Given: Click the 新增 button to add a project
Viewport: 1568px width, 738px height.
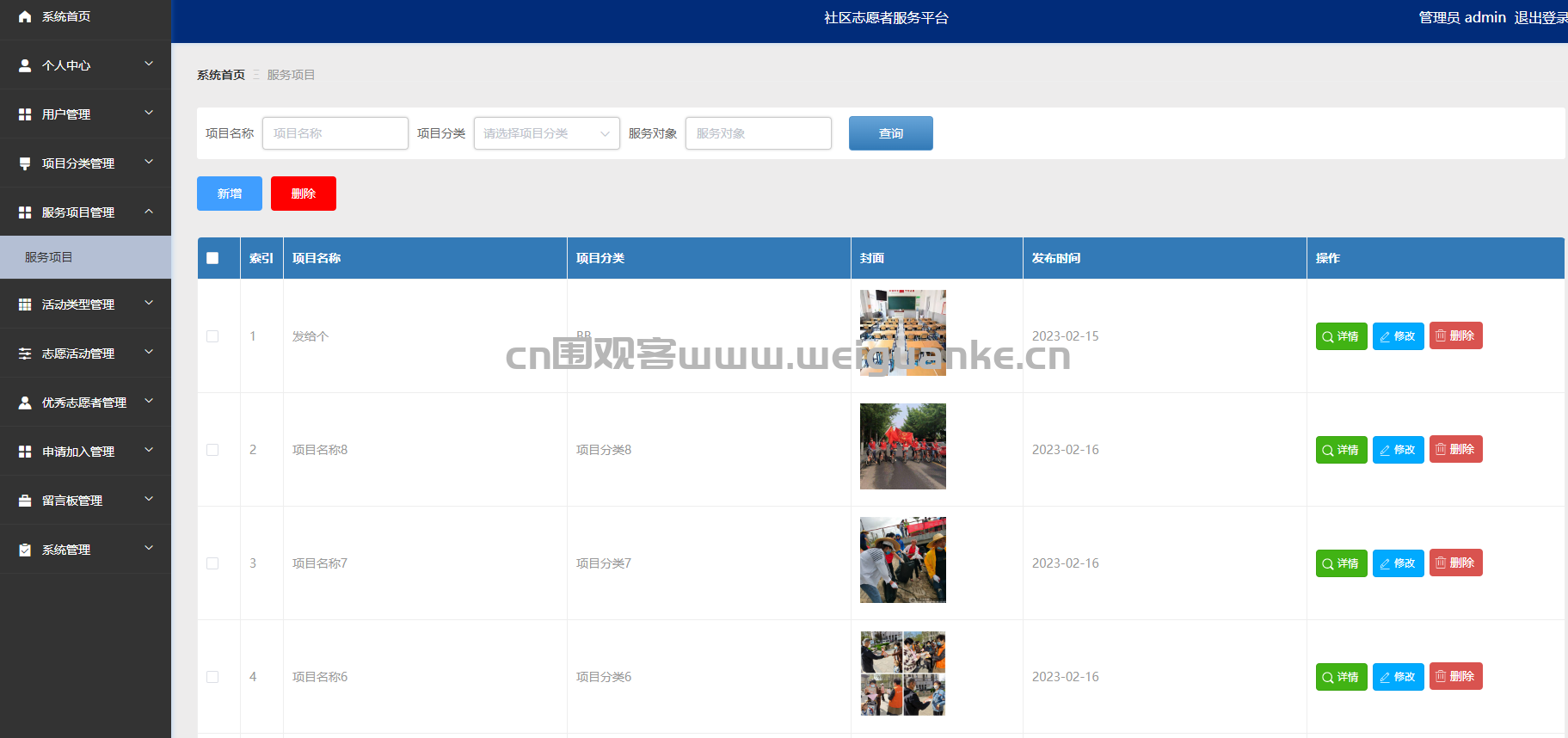Looking at the screenshot, I should pos(230,194).
